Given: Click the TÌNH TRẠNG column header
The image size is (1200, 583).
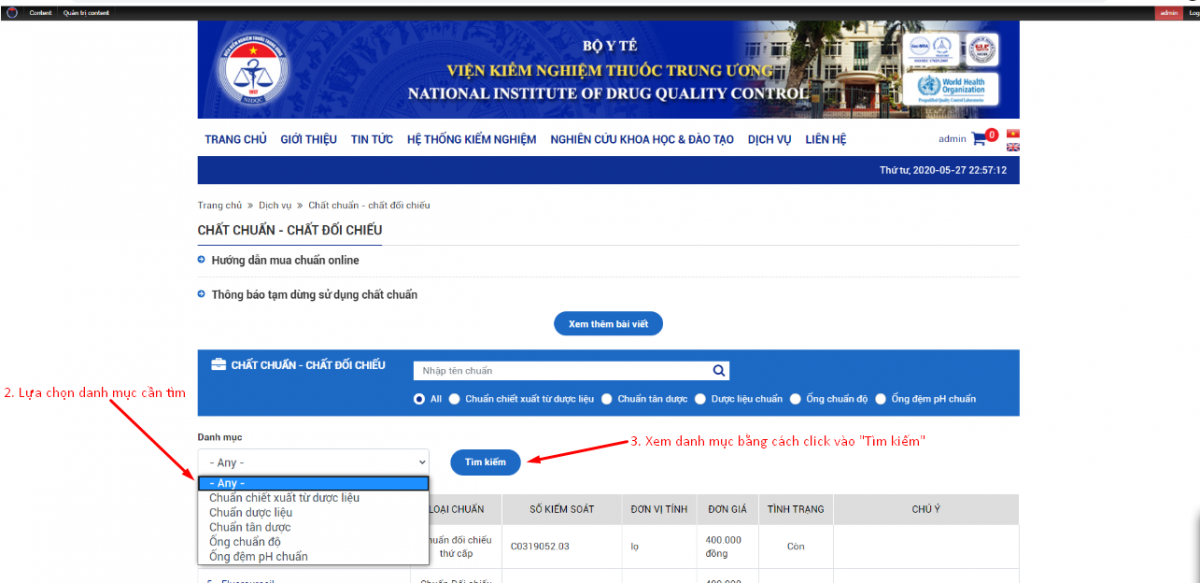Looking at the screenshot, I should (796, 509).
